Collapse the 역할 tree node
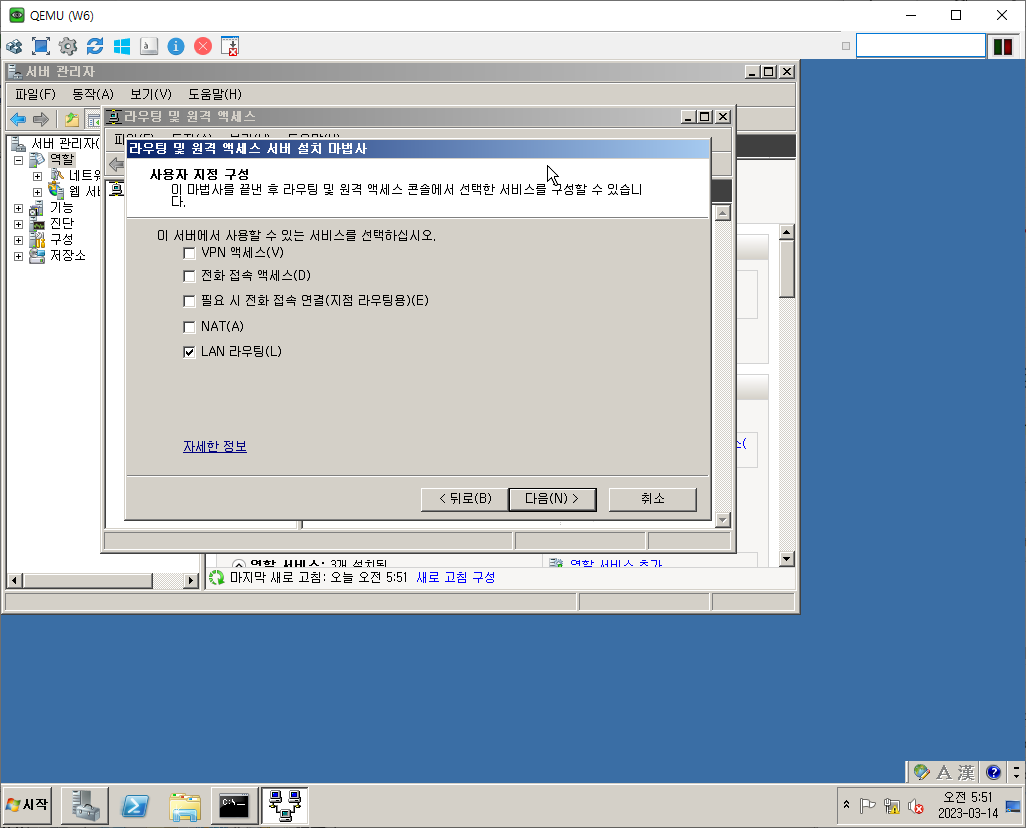The image size is (1026, 828). (x=18, y=160)
